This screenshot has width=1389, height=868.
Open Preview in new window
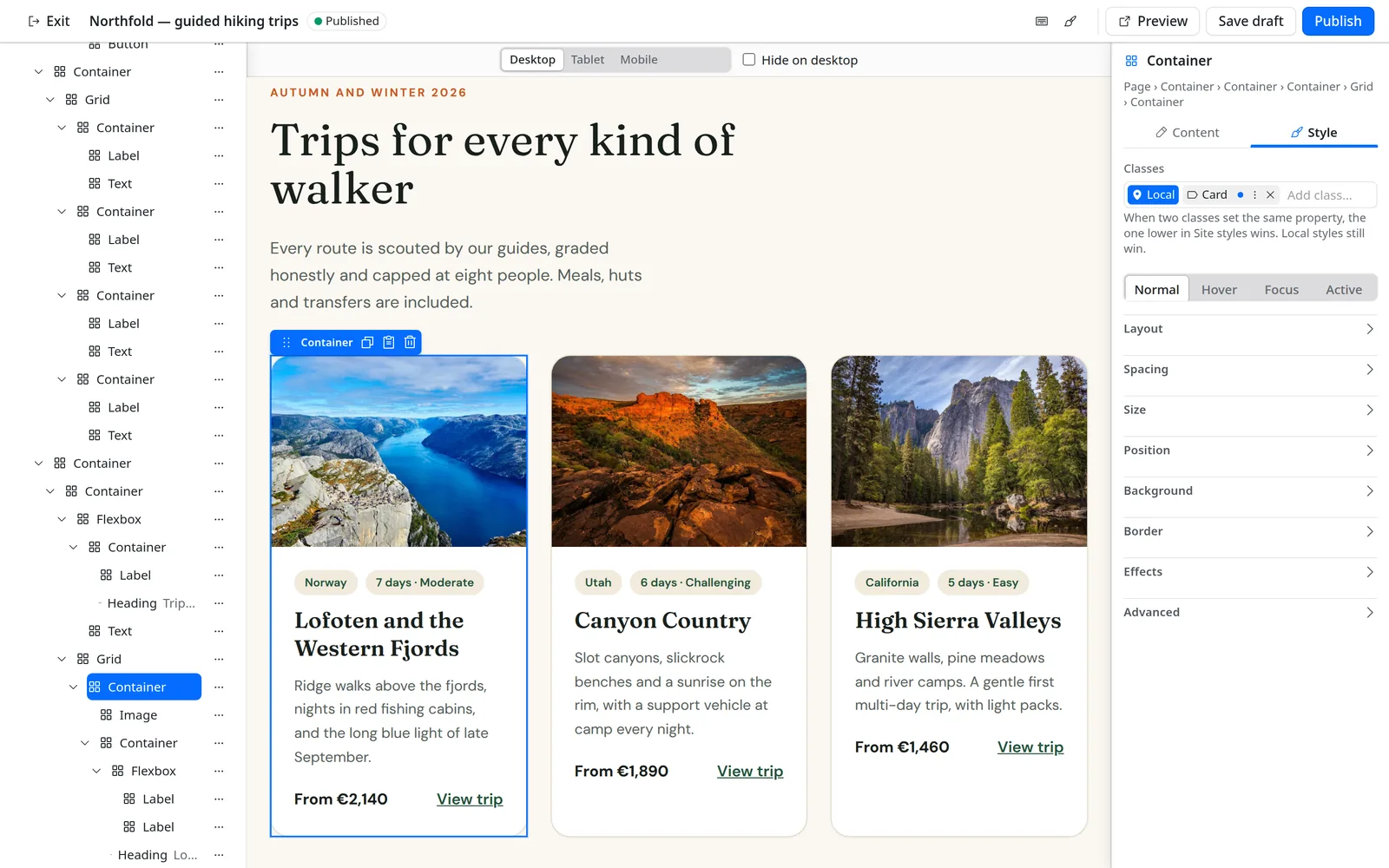[x=1152, y=21]
